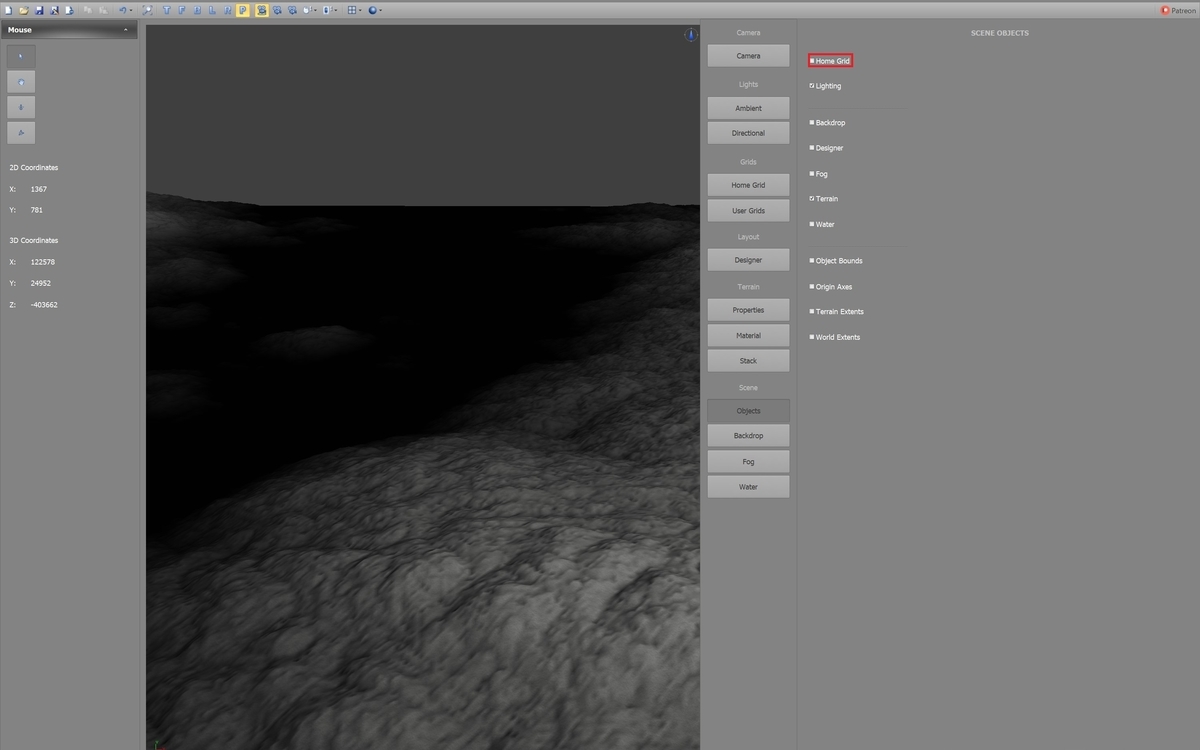Viewport: 1200px width, 750px height.
Task: Open terrain Properties button
Action: [x=748, y=310]
